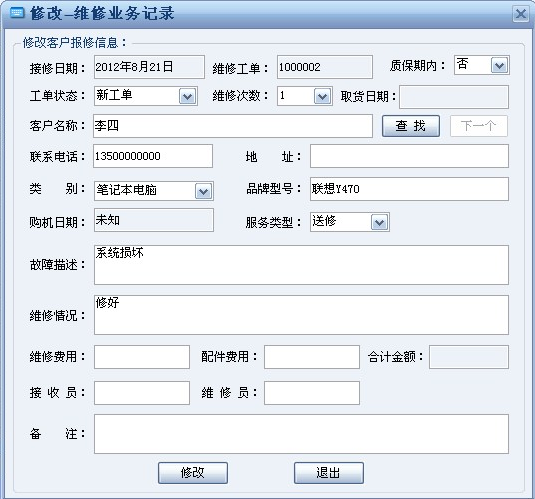
Task: Click the 退出 button
Action: [329, 473]
